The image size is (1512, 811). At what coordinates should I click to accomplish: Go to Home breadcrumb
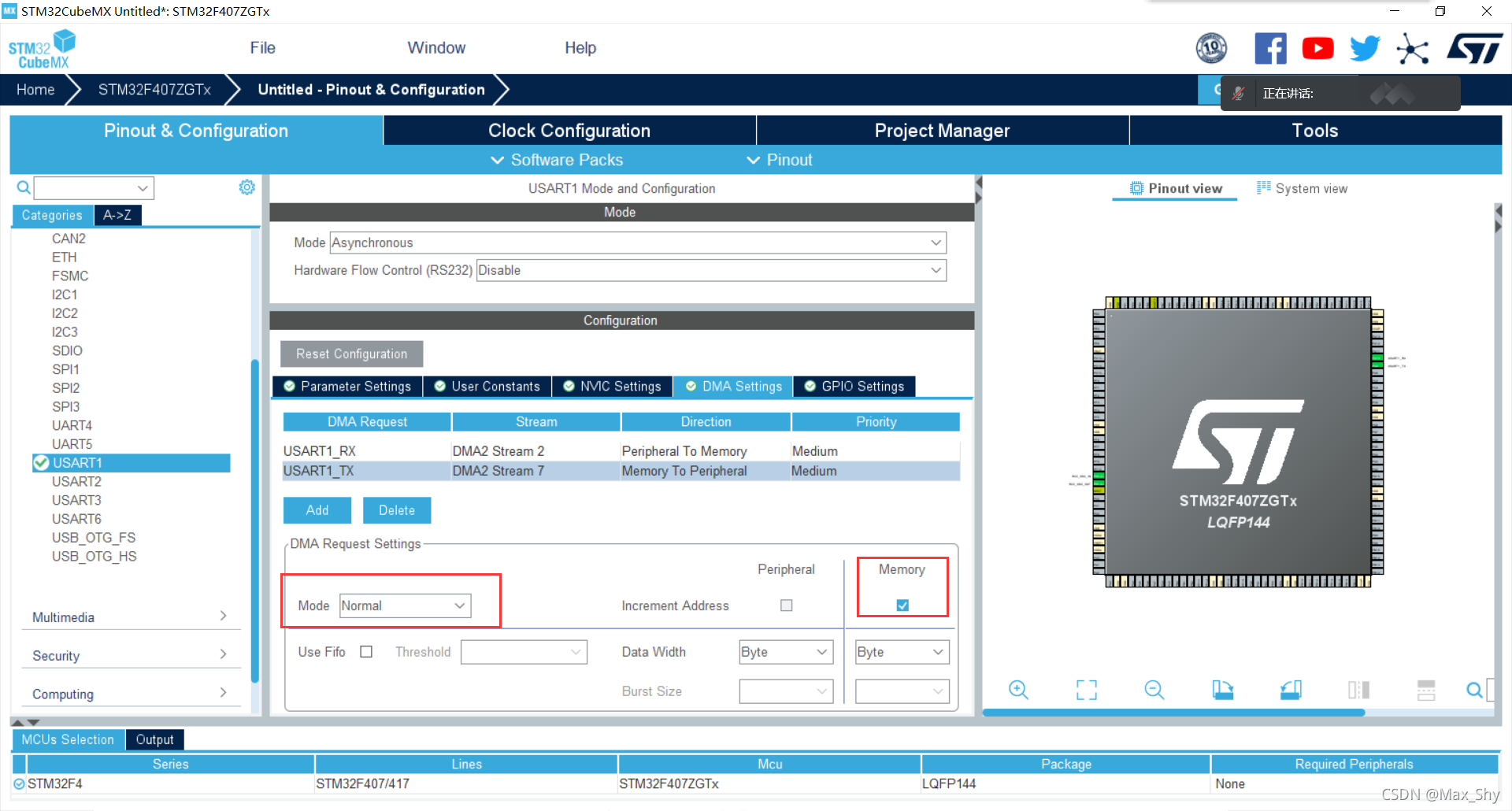point(35,90)
